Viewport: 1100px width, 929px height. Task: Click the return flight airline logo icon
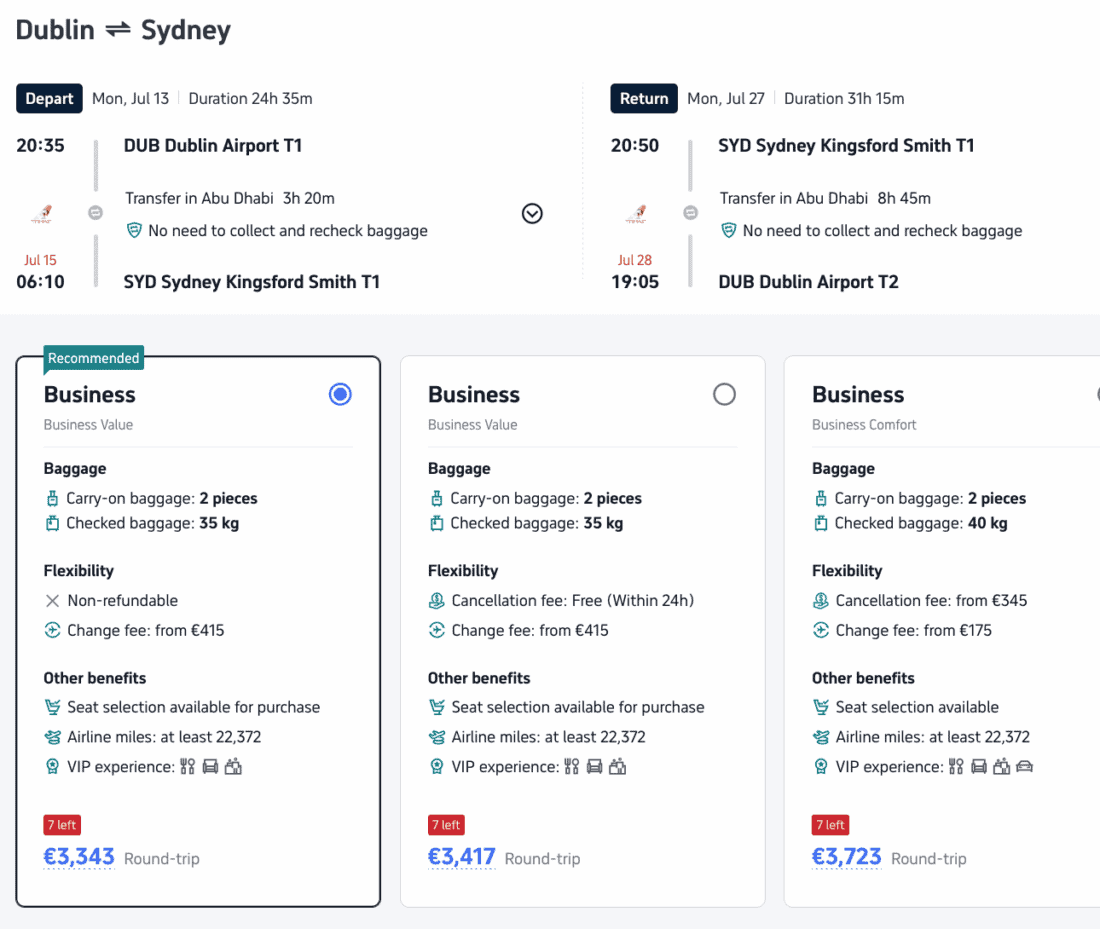636,213
